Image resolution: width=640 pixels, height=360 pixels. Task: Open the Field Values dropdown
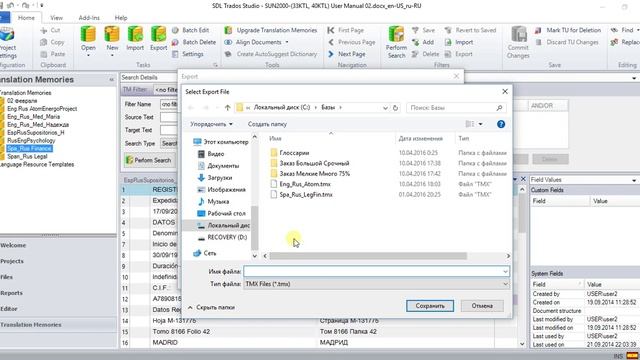tap(634, 180)
